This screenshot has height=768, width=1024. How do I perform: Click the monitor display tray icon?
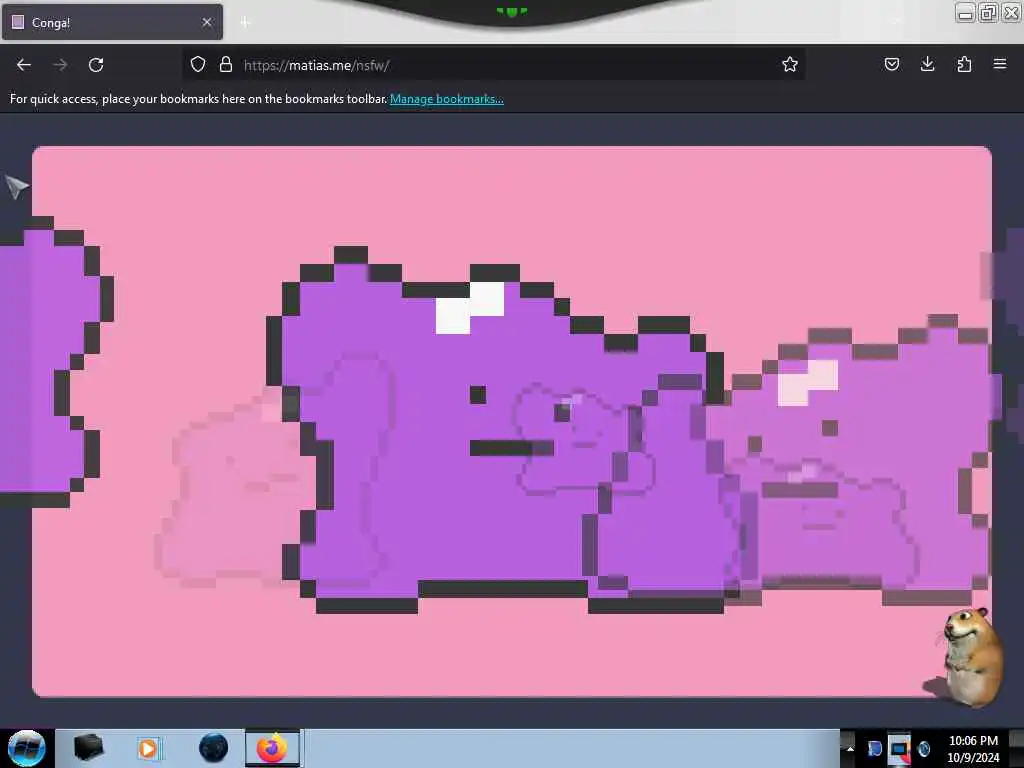click(x=899, y=749)
